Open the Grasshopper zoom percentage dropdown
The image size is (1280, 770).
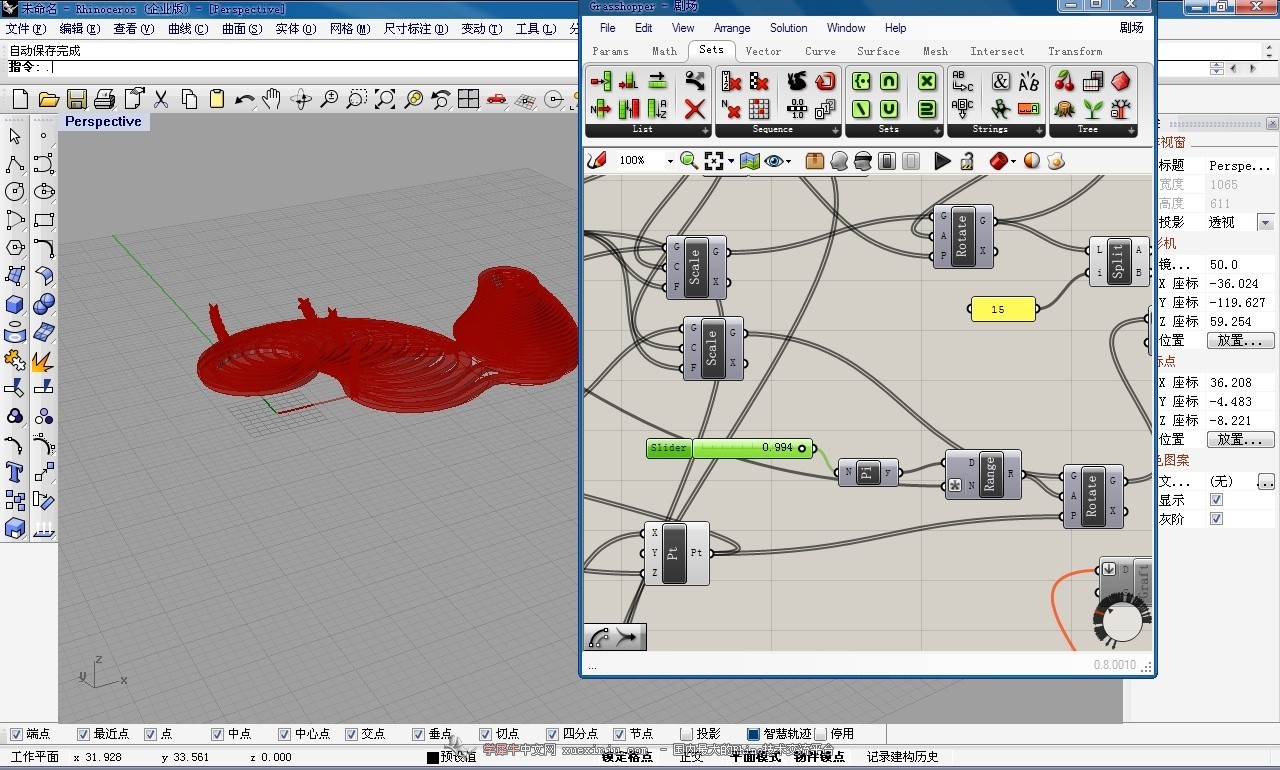point(669,161)
